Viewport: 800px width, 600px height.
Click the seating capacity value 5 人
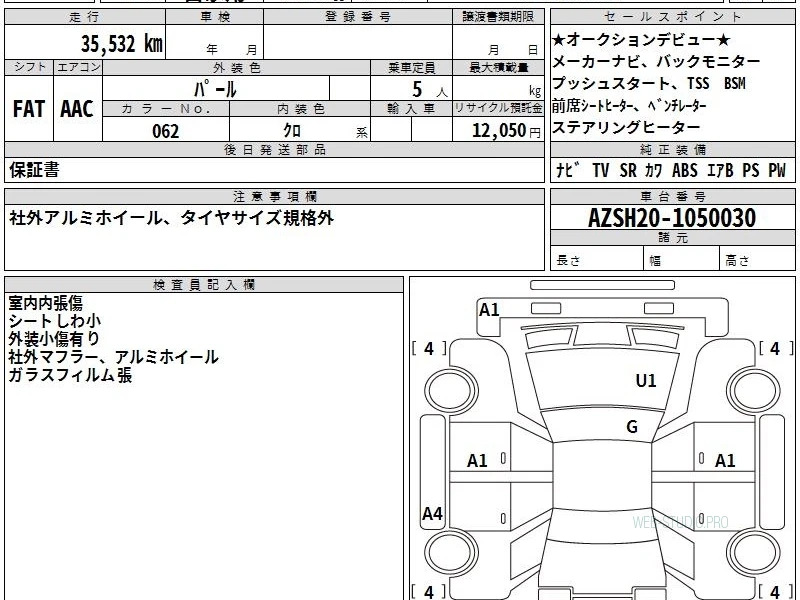(x=429, y=90)
